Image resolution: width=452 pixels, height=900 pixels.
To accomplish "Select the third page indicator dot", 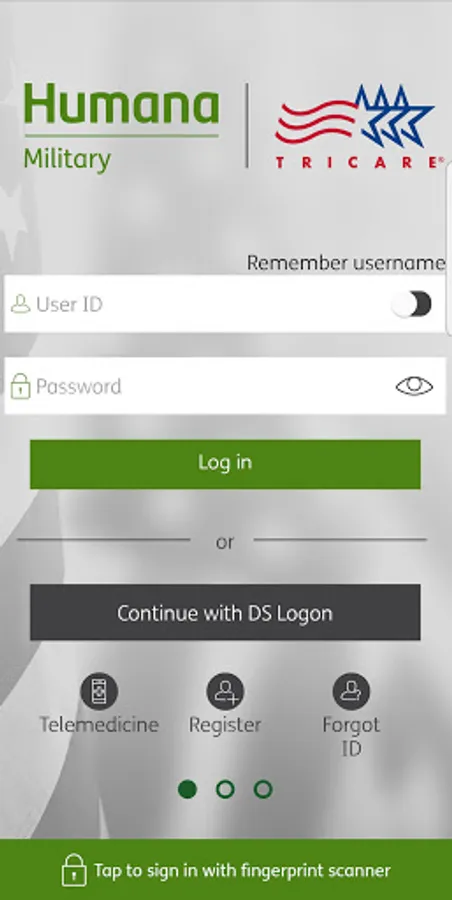I will click(x=263, y=789).
